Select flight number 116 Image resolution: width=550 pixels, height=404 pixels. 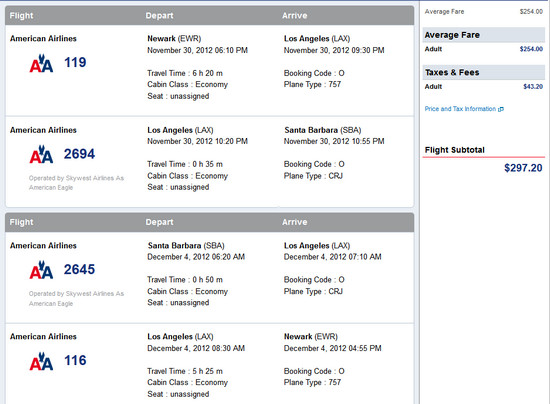click(x=75, y=360)
